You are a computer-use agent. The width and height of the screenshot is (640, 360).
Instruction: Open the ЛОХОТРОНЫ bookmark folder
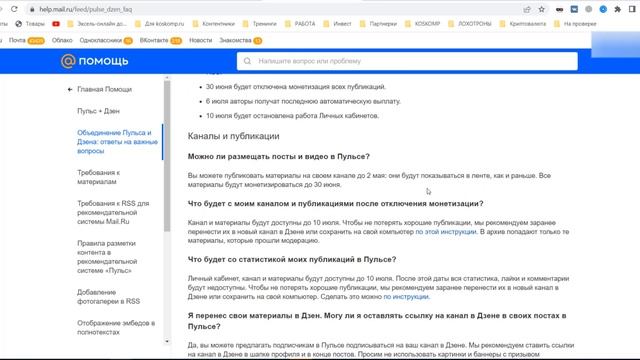[470, 24]
